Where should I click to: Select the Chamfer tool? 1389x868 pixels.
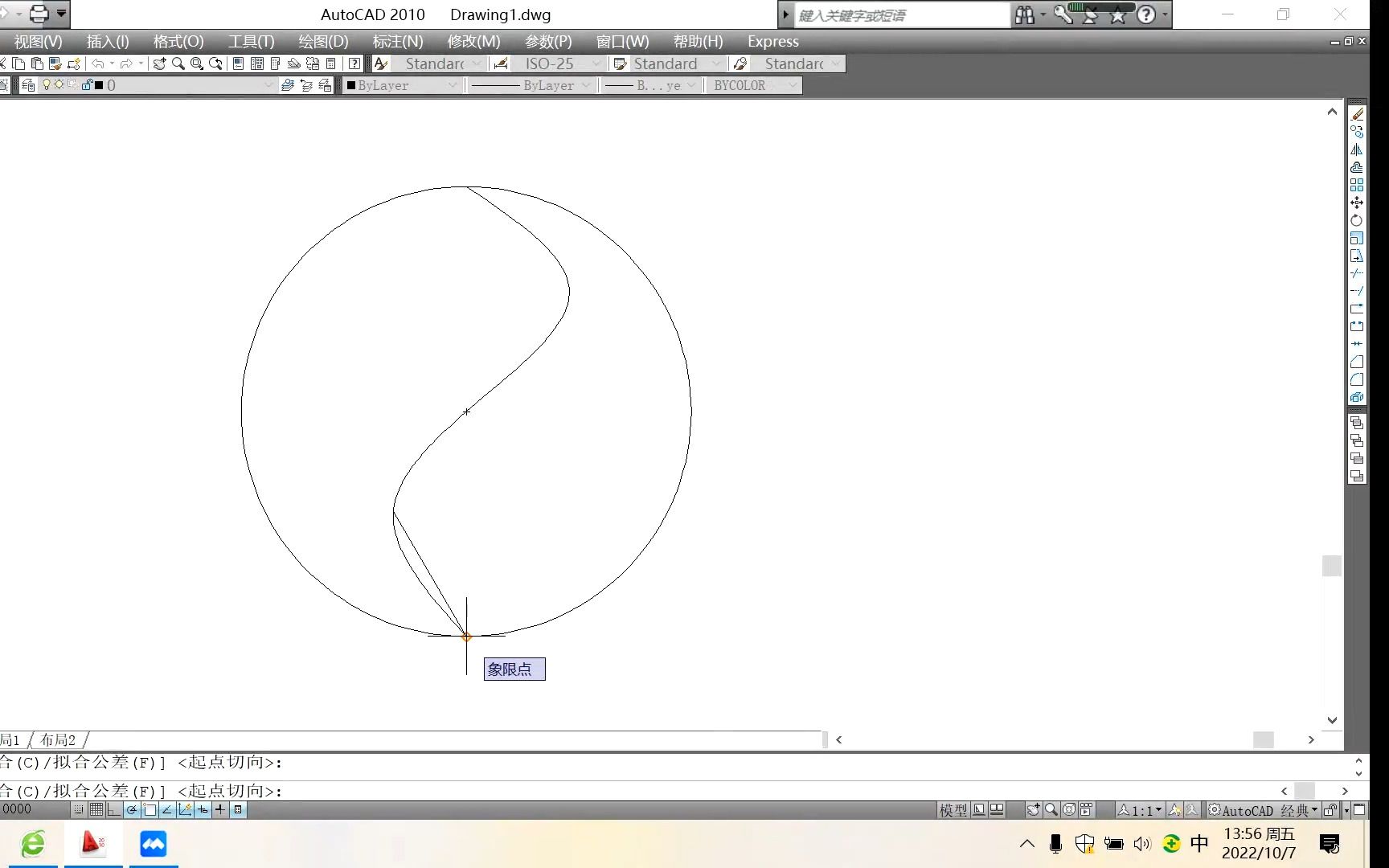click(1357, 362)
